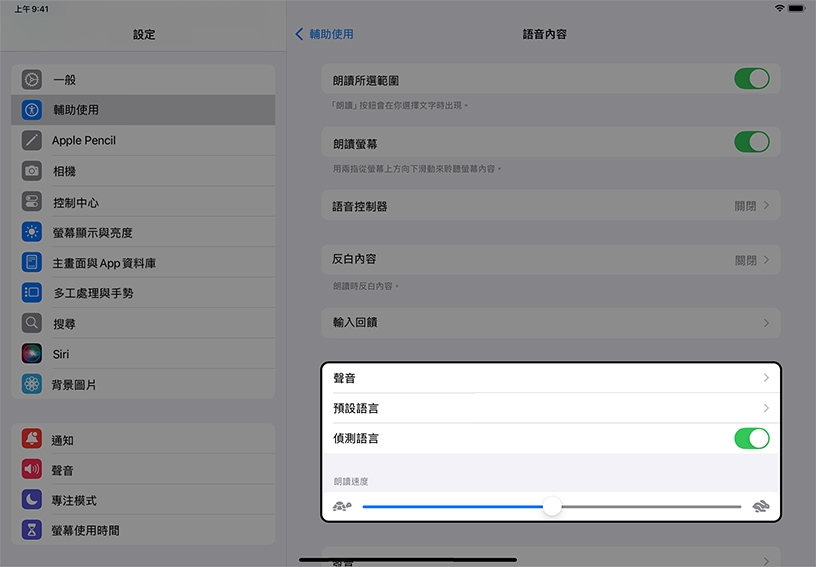Tap the 控制中心 icon in sidebar
The image size is (816, 567).
(x=32, y=202)
